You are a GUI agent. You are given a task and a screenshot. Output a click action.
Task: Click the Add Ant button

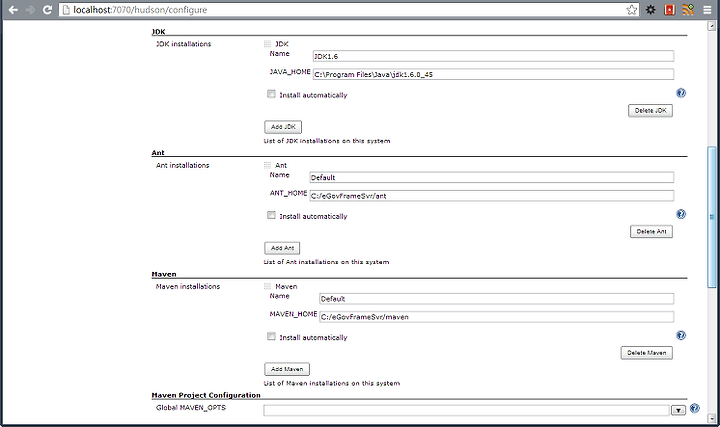[x=282, y=248]
